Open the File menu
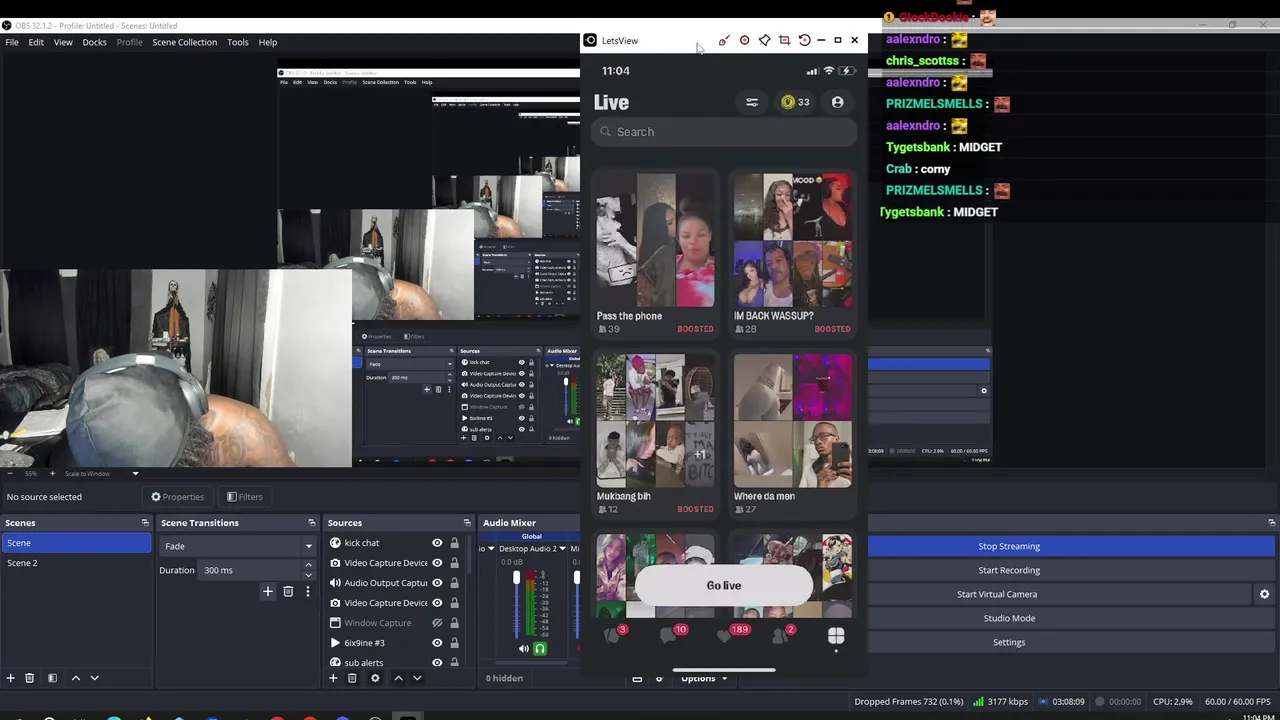1280x720 pixels. (11, 42)
